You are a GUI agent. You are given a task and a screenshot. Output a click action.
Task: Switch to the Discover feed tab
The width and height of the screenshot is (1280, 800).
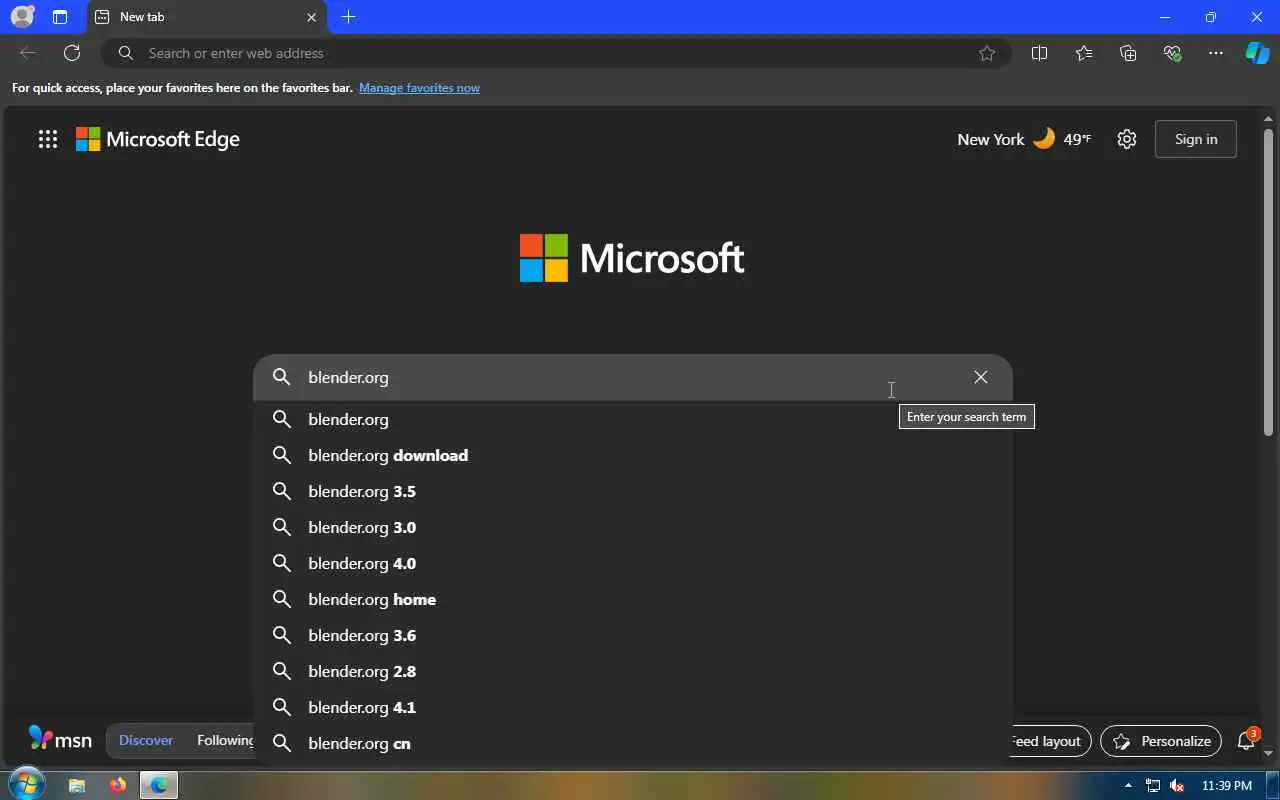(x=146, y=740)
